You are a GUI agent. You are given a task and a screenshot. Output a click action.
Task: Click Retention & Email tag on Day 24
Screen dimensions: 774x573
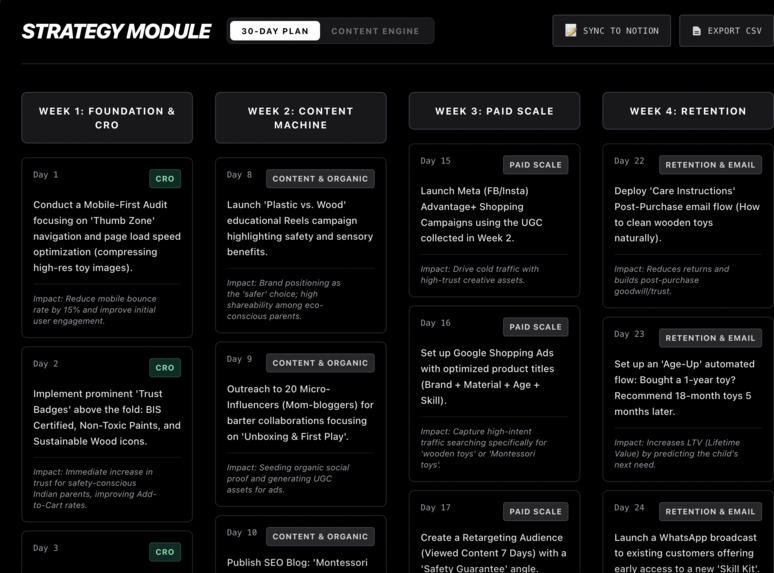click(710, 512)
